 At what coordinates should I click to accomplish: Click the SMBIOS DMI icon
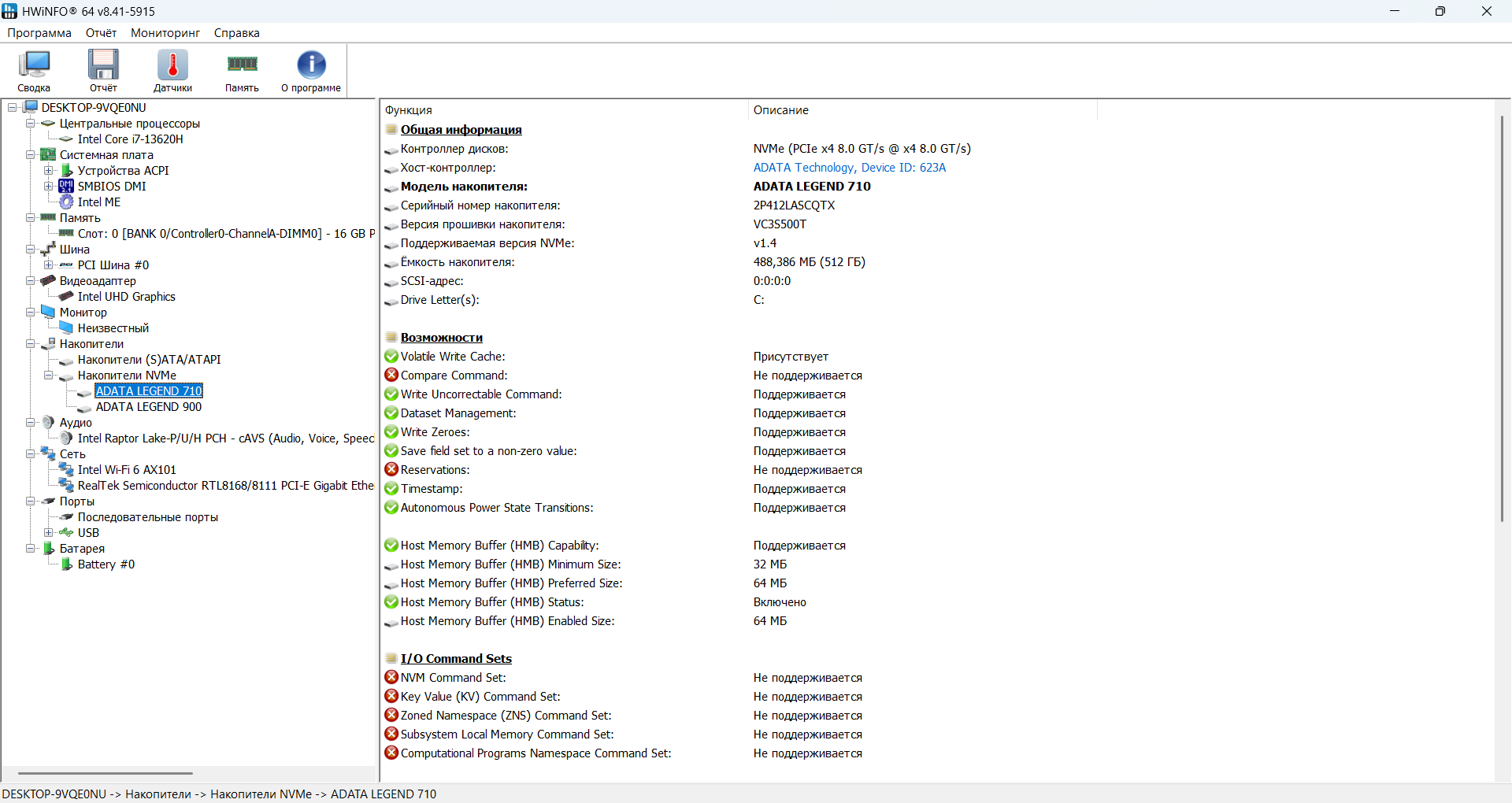click(x=66, y=186)
